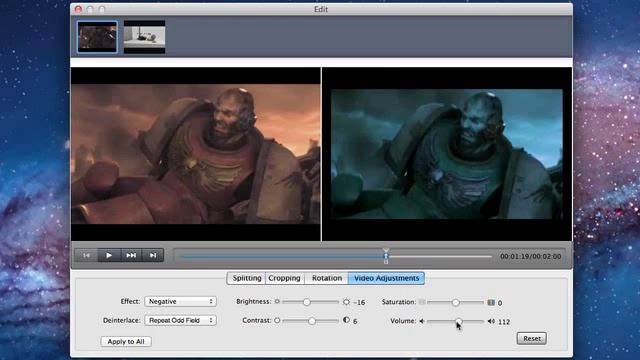Click the quiet speaker volume icon
The image size is (640, 360).
pos(422,321)
